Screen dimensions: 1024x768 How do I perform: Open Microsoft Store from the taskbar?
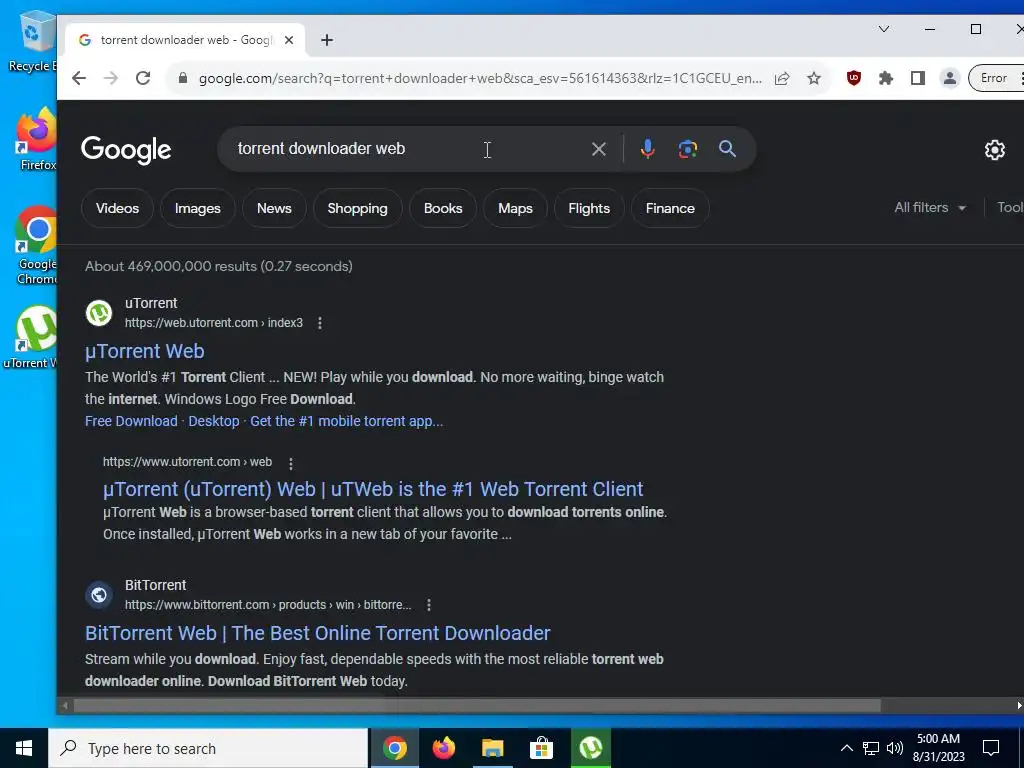(541, 748)
